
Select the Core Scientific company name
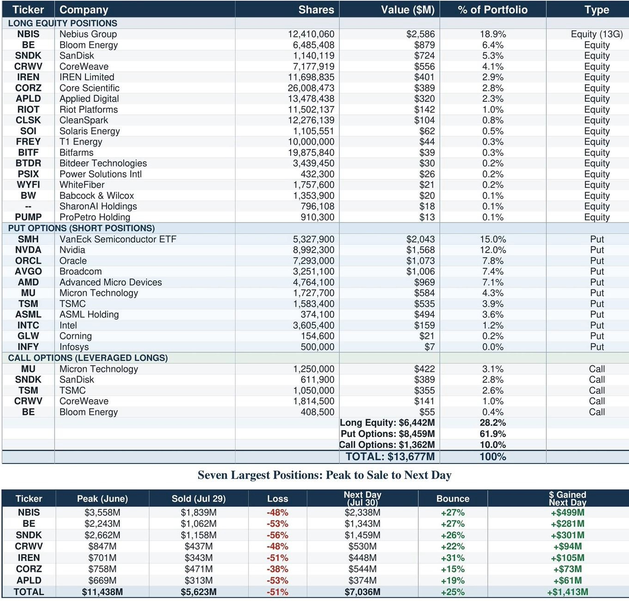pos(89,88)
